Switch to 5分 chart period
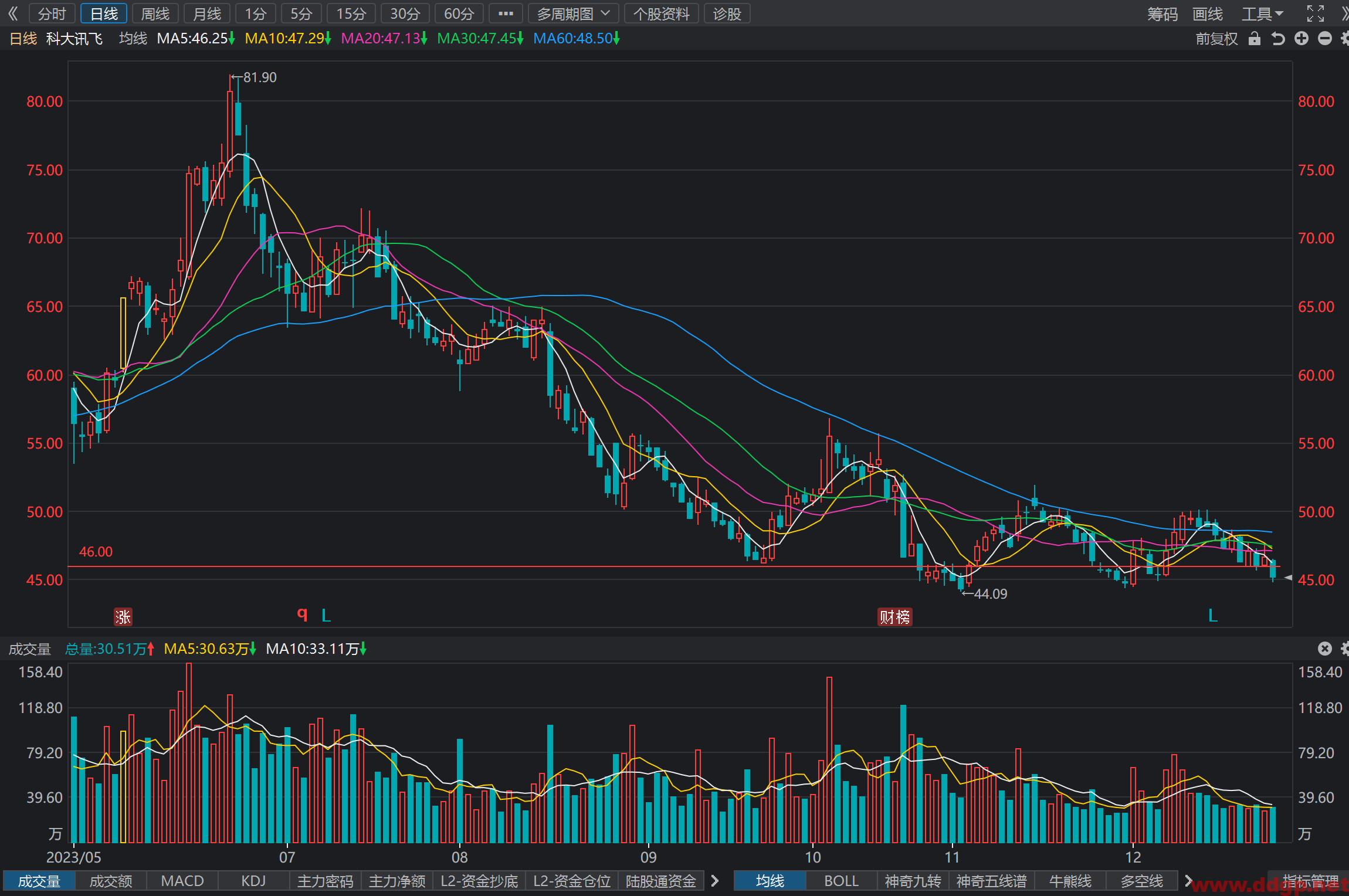This screenshot has width=1349, height=896. [301, 13]
